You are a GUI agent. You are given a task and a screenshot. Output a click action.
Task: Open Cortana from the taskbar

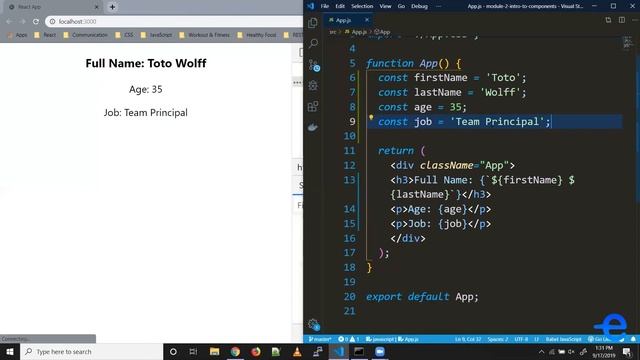click(x=173, y=351)
